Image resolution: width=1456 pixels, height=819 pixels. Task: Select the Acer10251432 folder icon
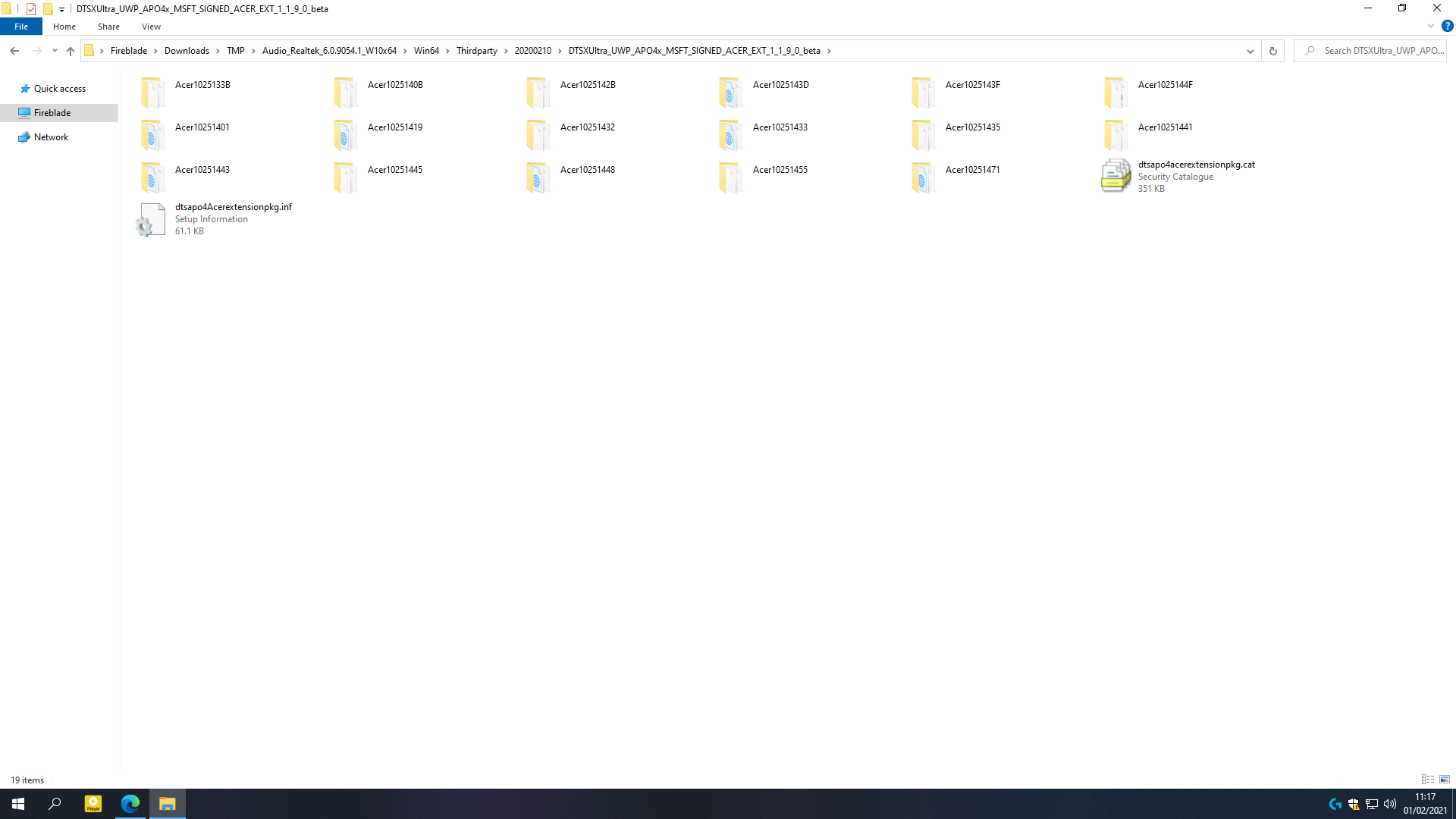[538, 135]
